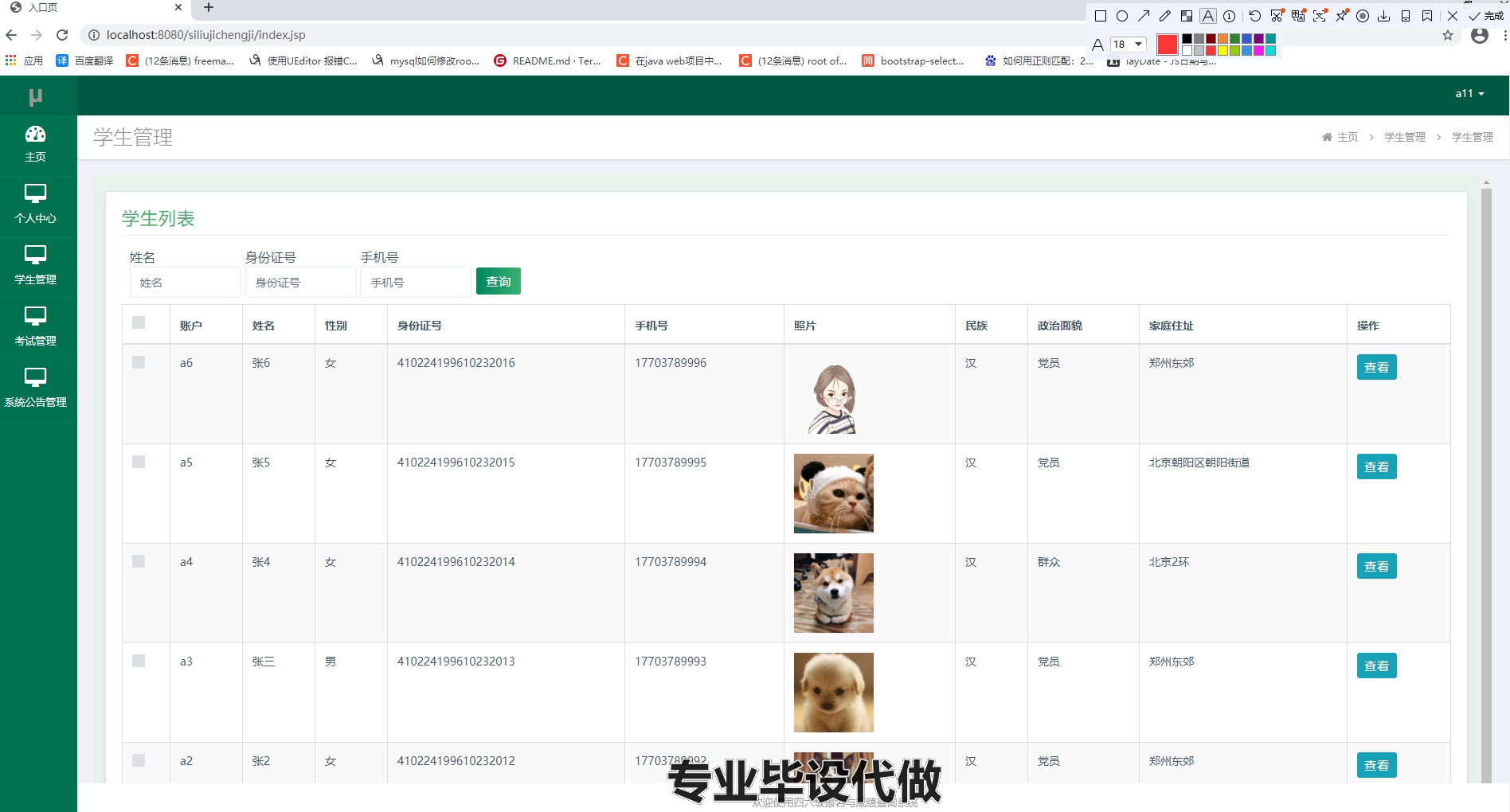Select the numbered marker tool
1510x812 pixels.
tap(1229, 16)
